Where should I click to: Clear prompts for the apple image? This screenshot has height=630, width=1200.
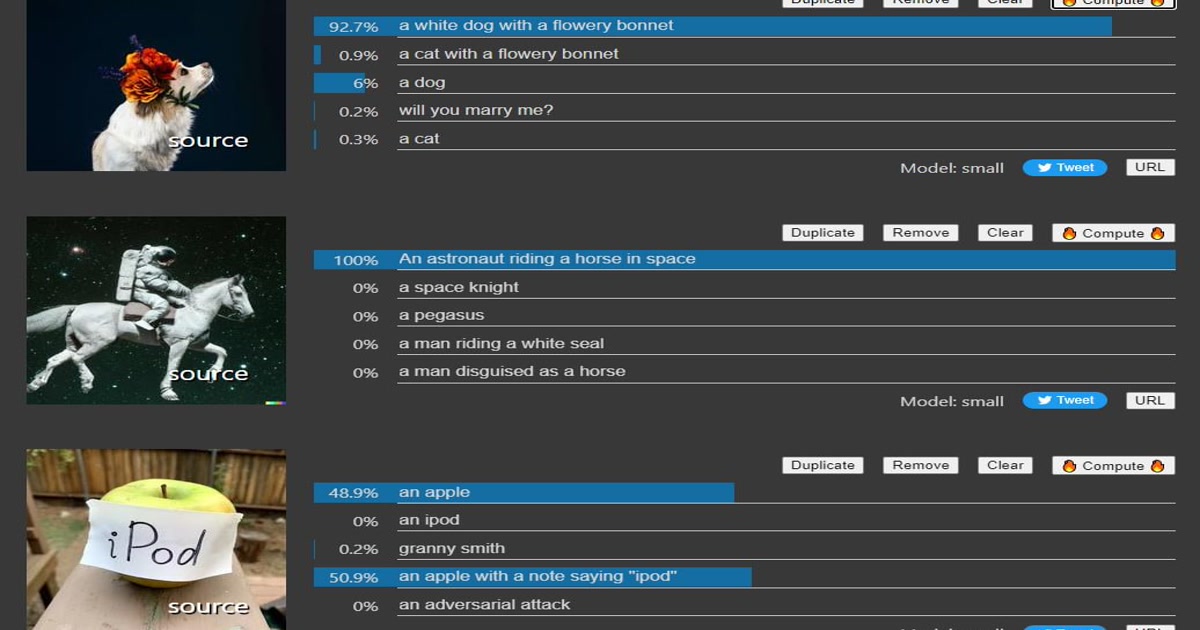pyautogui.click(x=1005, y=466)
